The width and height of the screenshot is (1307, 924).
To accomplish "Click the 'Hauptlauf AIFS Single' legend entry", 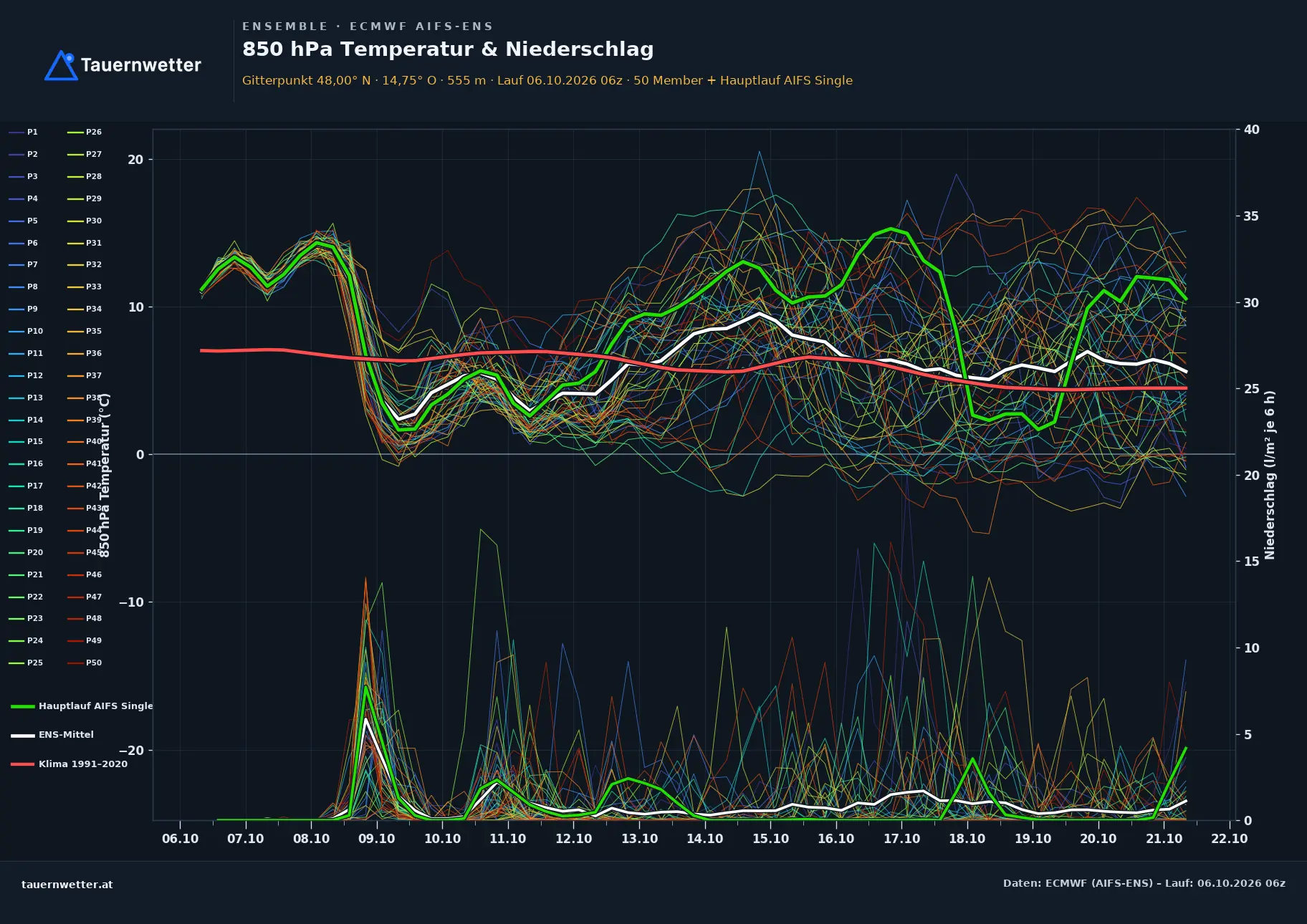I will [82, 706].
